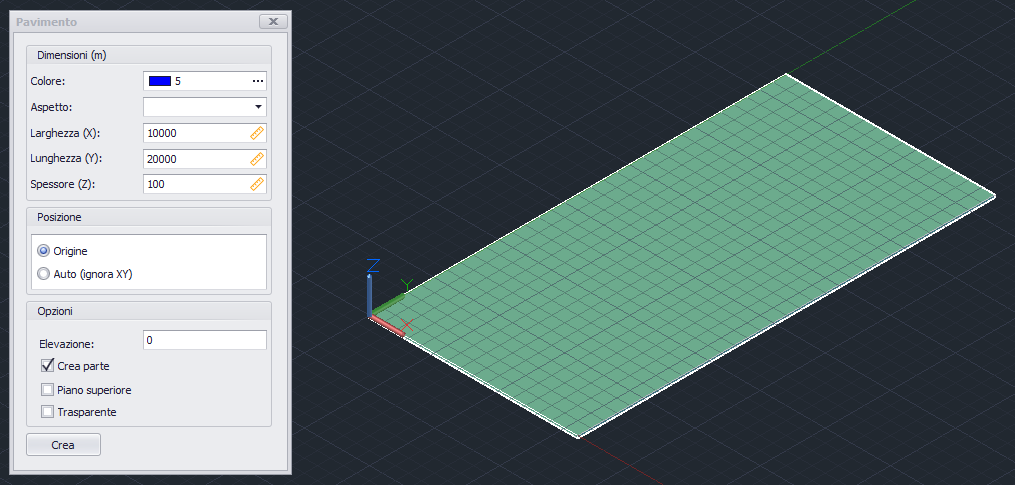The height and width of the screenshot is (485, 1015).
Task: Pick Spessore (Z) using its ruler icon
Action: 256,184
